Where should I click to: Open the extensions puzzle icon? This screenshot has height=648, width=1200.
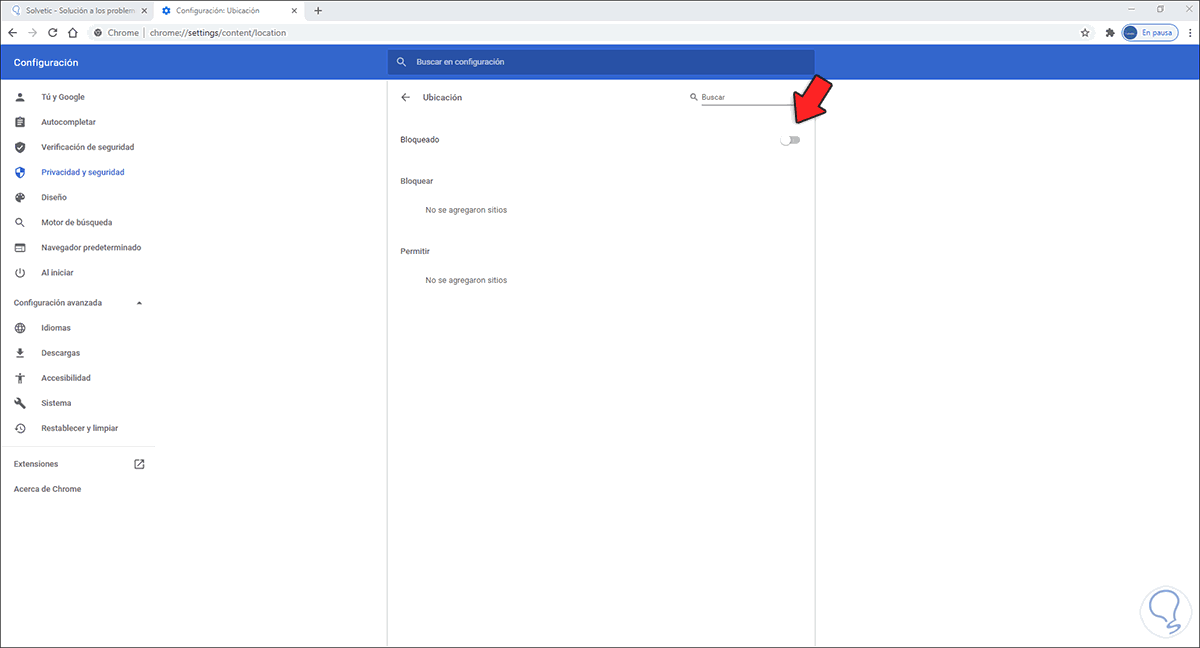coord(1110,32)
